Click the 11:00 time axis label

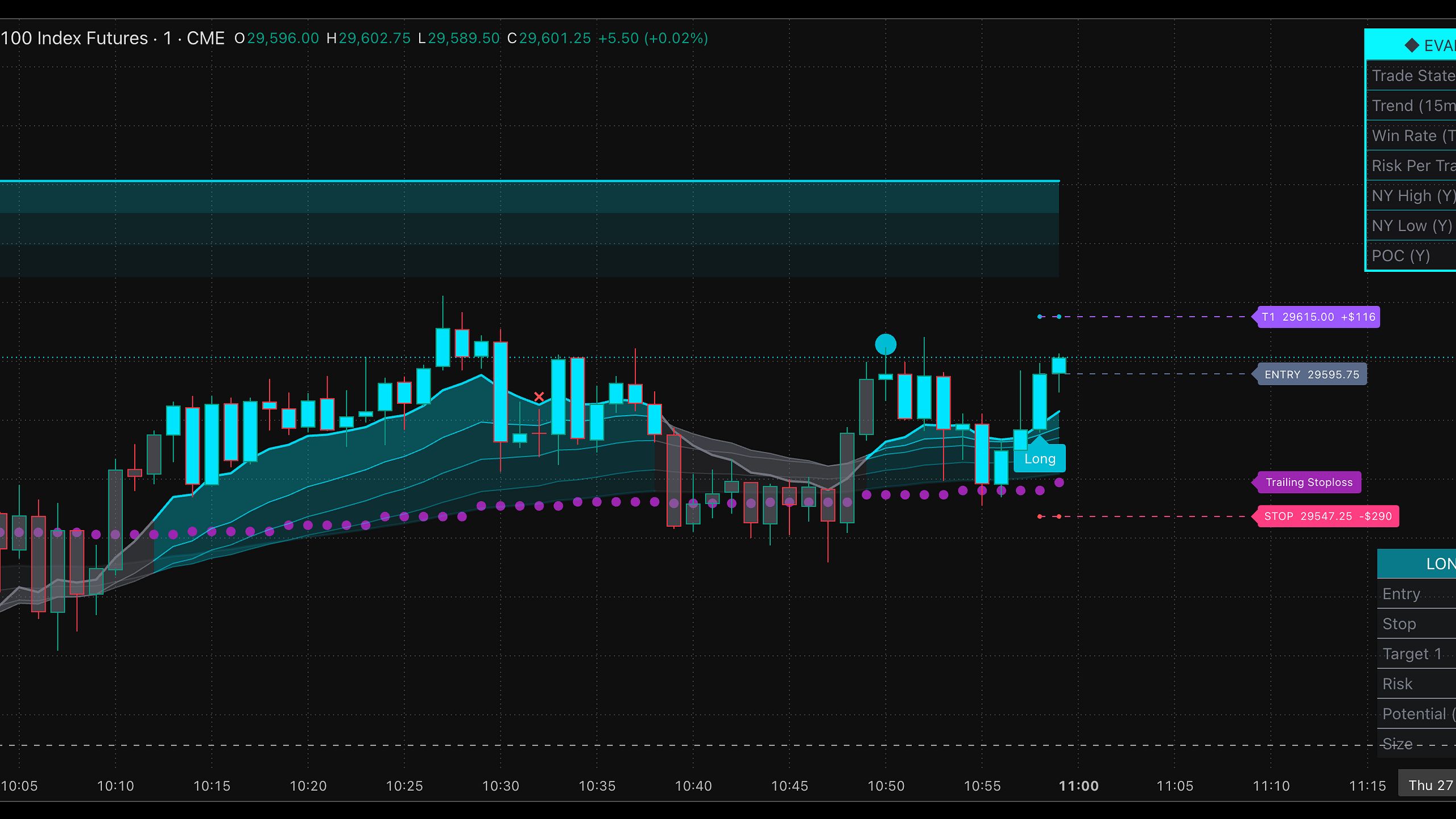[x=1078, y=786]
